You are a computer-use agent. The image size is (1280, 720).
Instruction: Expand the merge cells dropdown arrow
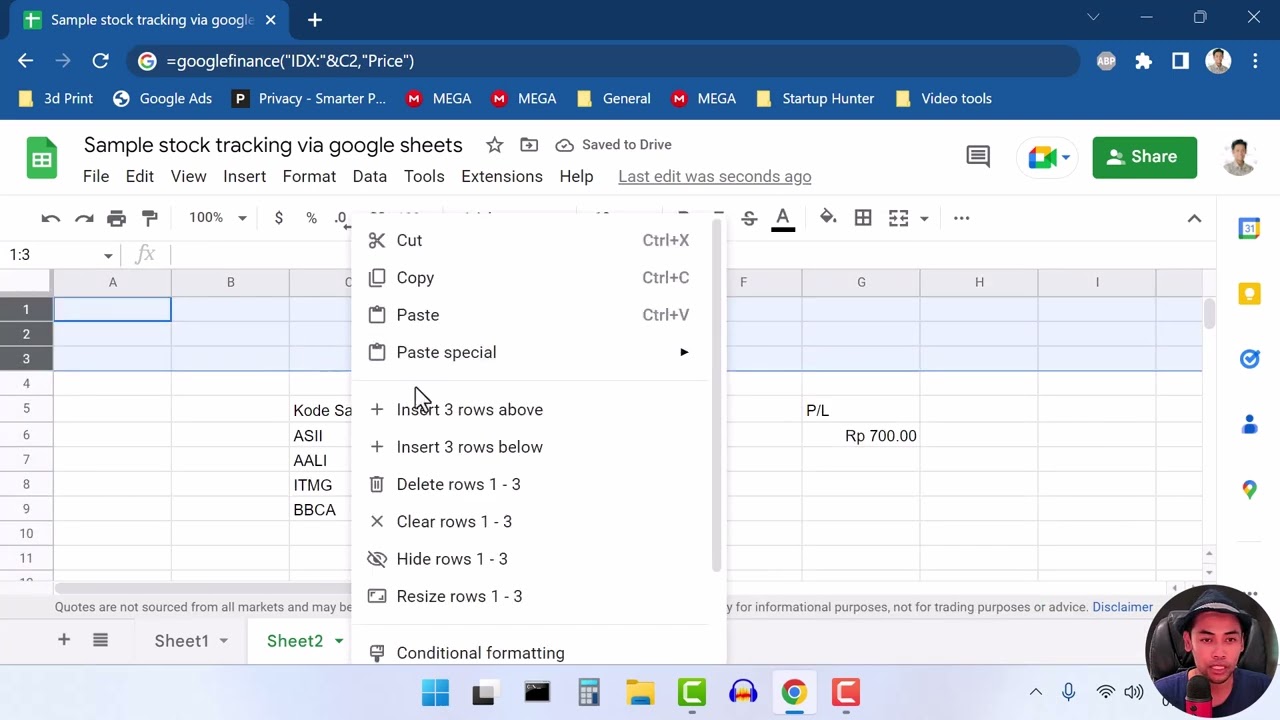tap(924, 218)
